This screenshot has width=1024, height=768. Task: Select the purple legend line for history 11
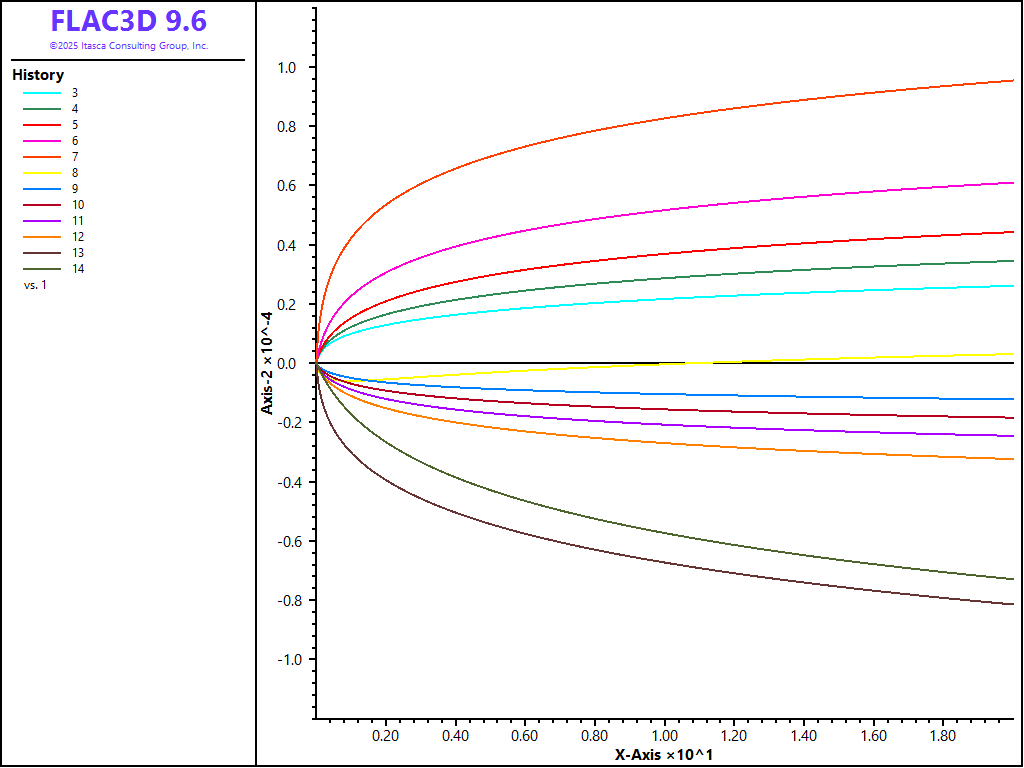[x=43, y=221]
